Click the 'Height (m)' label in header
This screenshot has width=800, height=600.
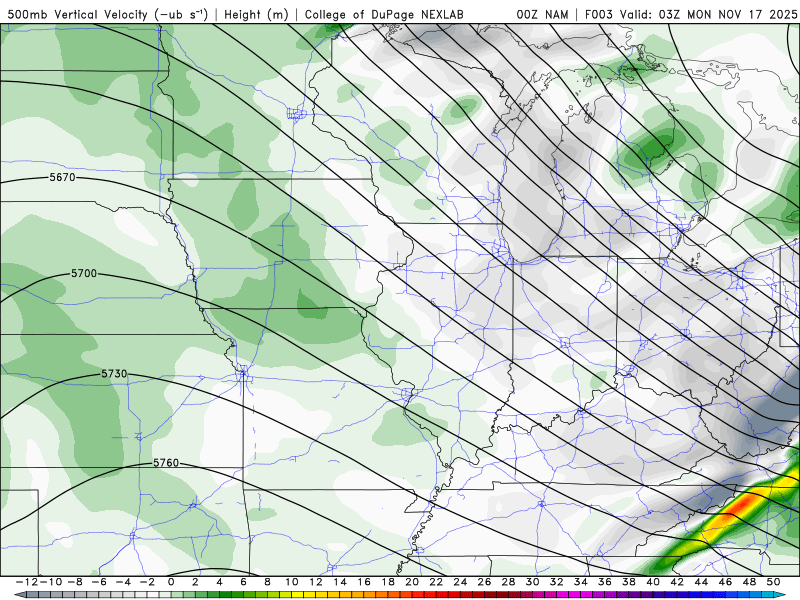pyautogui.click(x=256, y=15)
